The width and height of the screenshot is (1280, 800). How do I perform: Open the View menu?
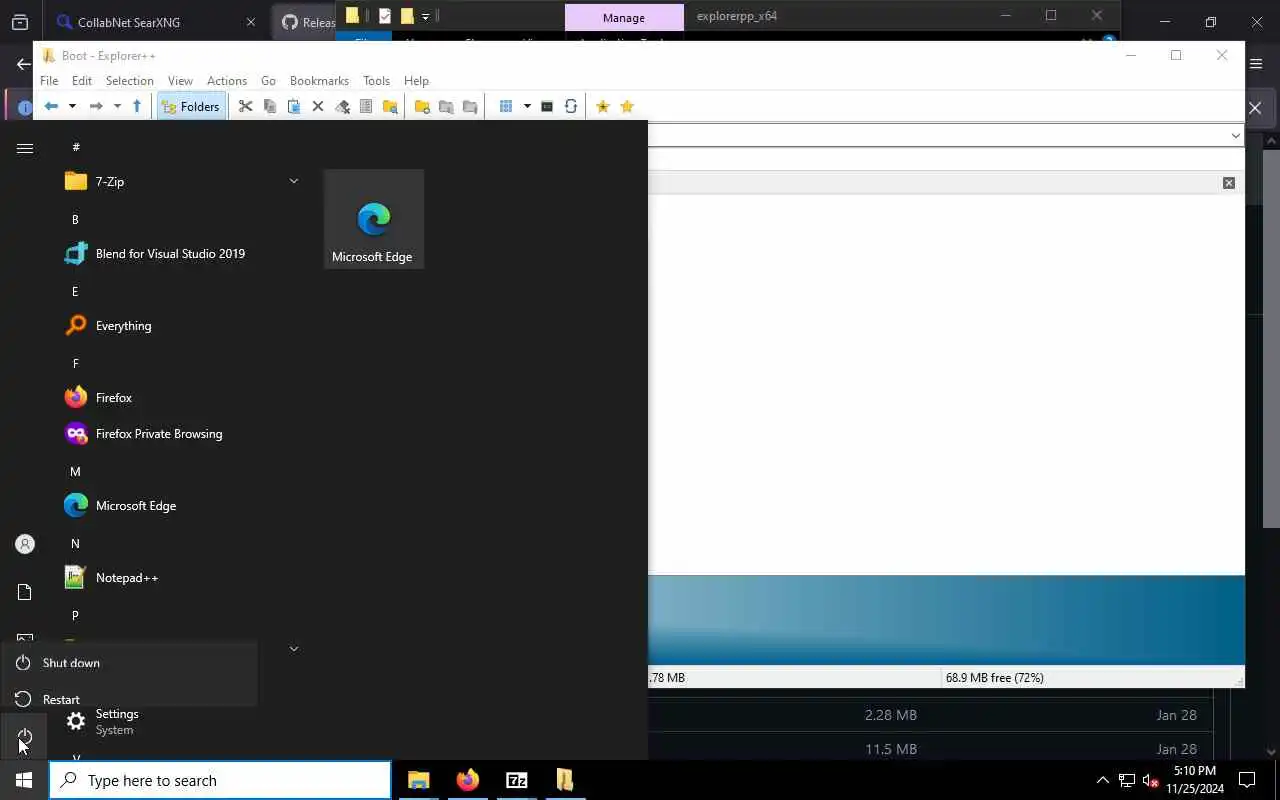[x=180, y=81]
